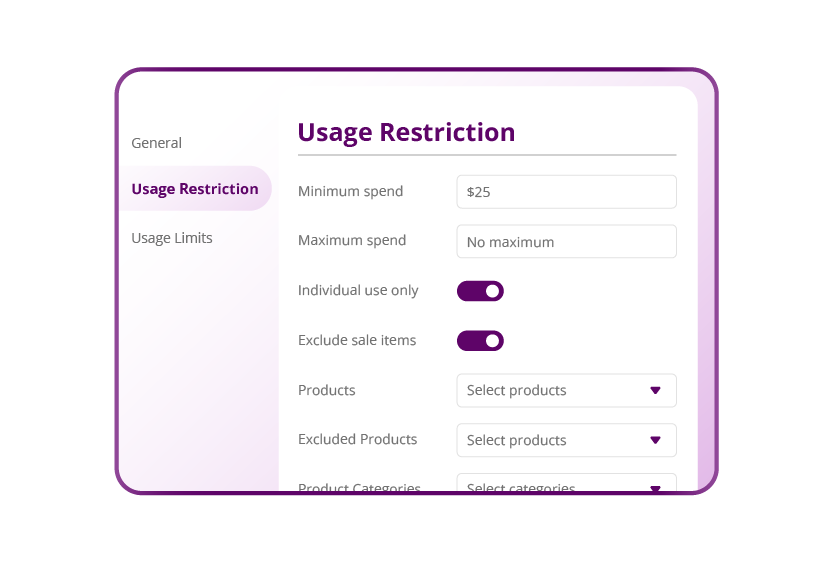Click the Maximum spend input field
834x563 pixels.
(x=566, y=241)
